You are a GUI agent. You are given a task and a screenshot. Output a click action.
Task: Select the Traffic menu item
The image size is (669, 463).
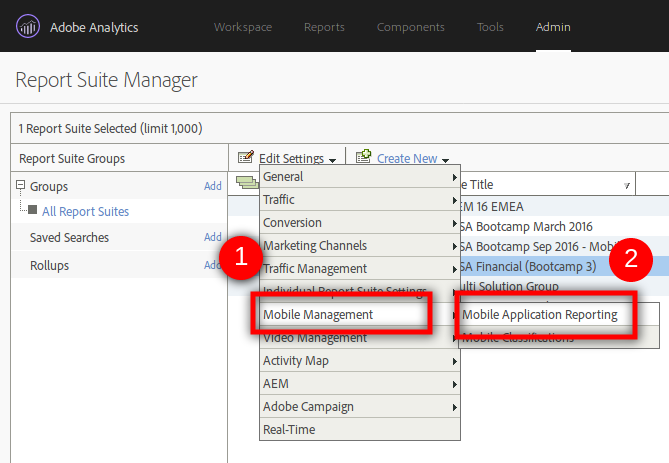tap(360, 199)
